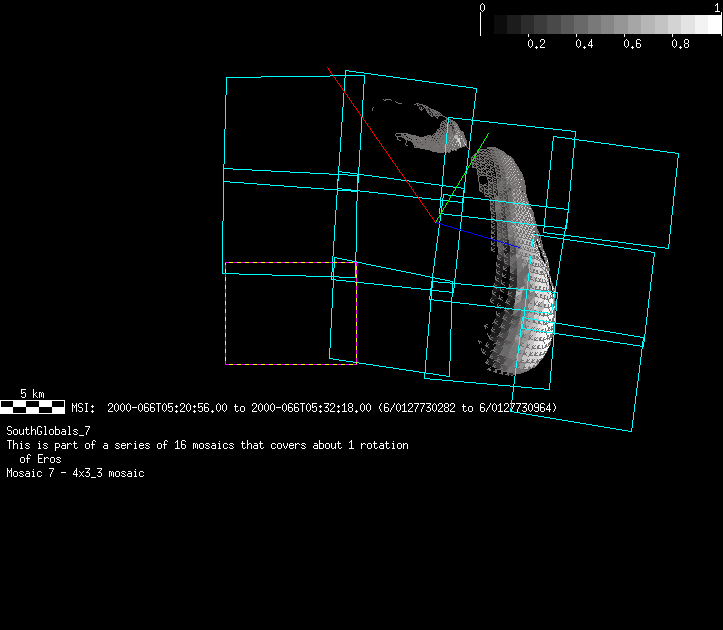Click the '16 mosaics' description line
The image size is (723, 630).
point(207,445)
